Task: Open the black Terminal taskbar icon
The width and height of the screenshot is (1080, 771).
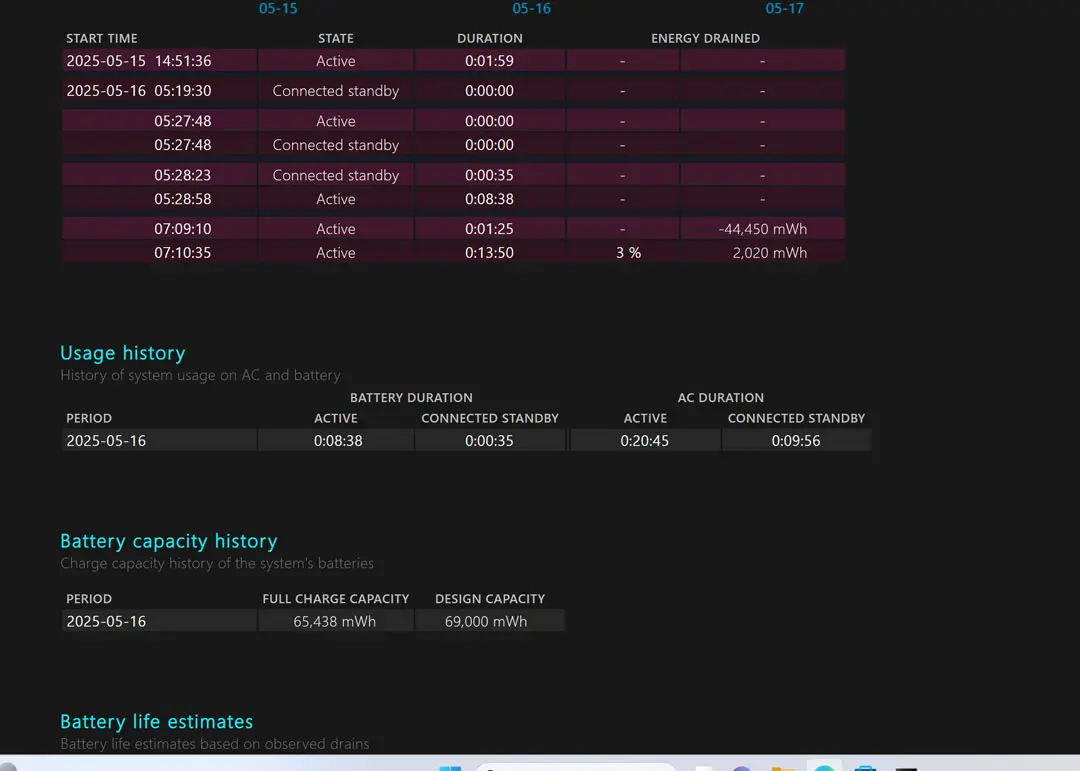Action: [x=906, y=767]
